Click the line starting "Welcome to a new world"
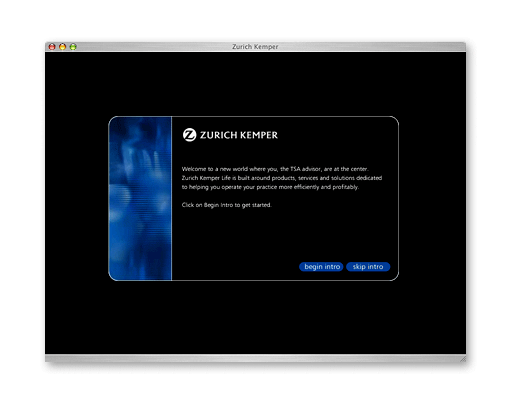 tap(275, 169)
